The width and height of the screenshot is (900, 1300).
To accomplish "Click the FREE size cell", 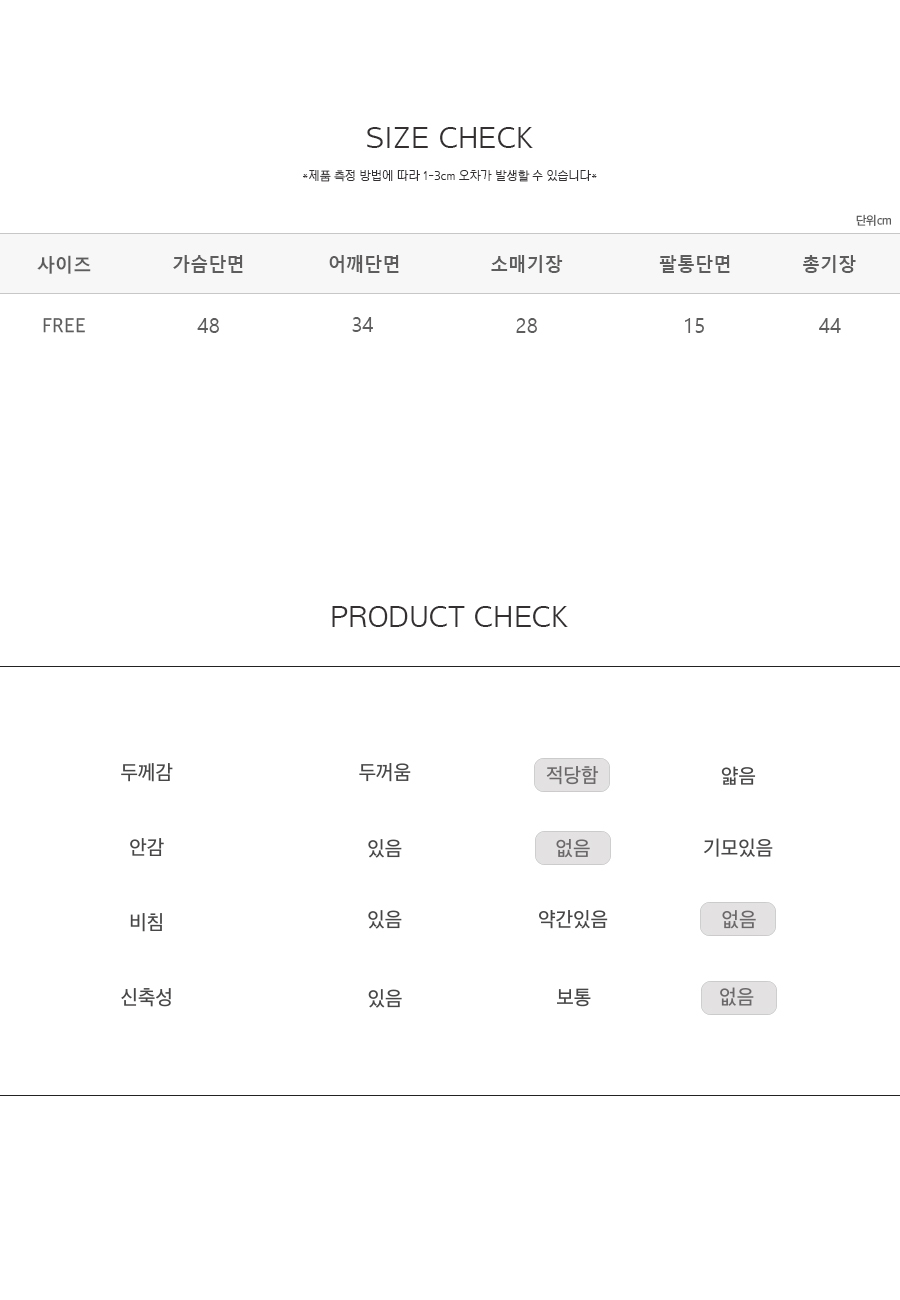I will pos(64,326).
